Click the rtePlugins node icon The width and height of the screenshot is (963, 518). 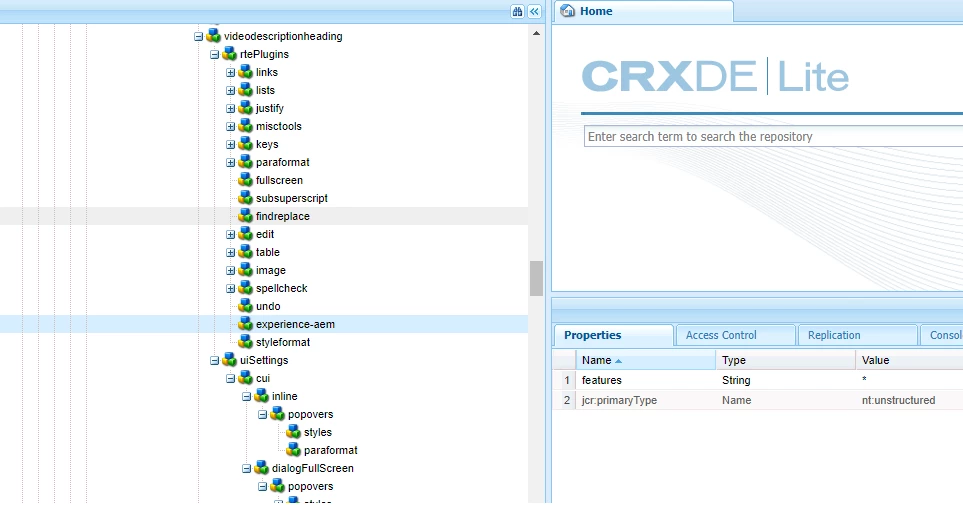coord(230,54)
